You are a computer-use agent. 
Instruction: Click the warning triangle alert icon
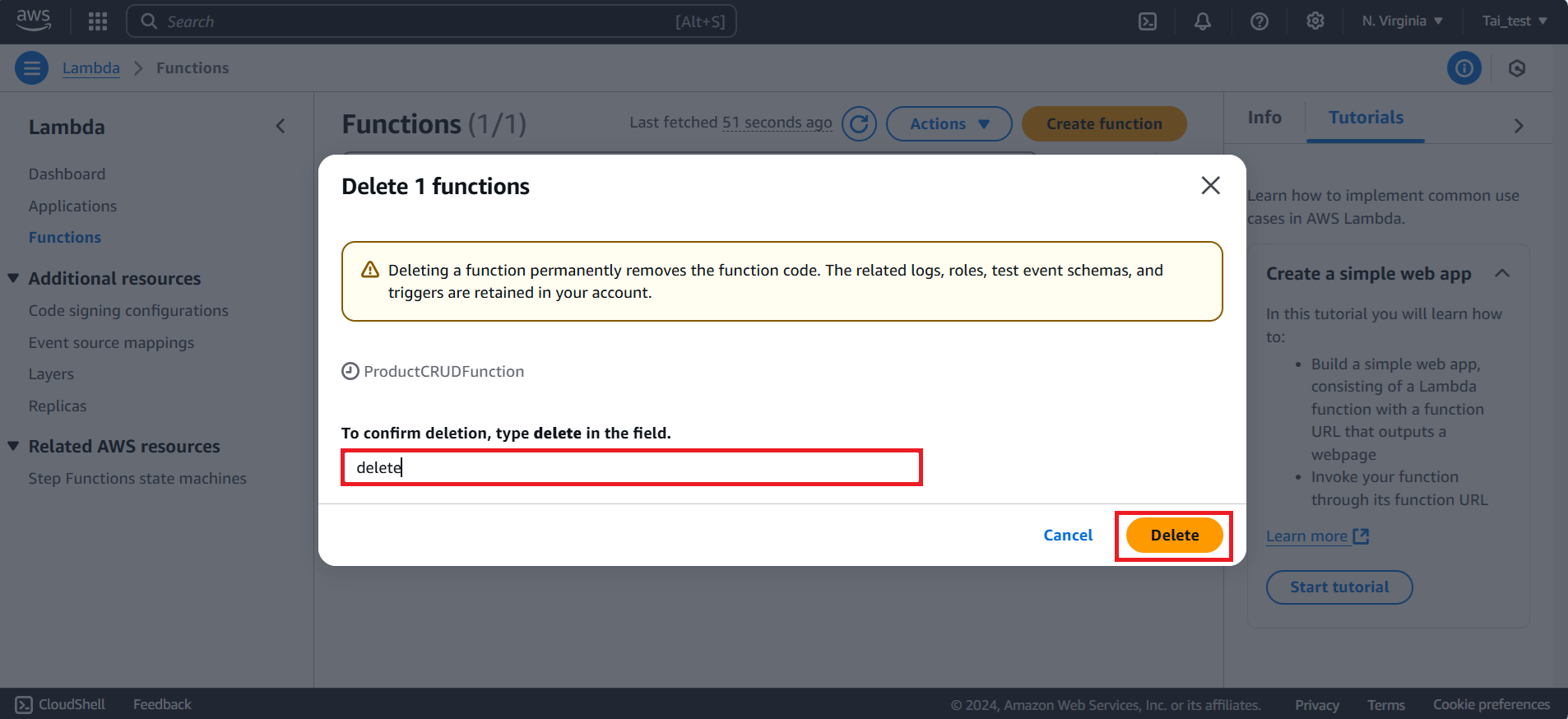click(370, 270)
